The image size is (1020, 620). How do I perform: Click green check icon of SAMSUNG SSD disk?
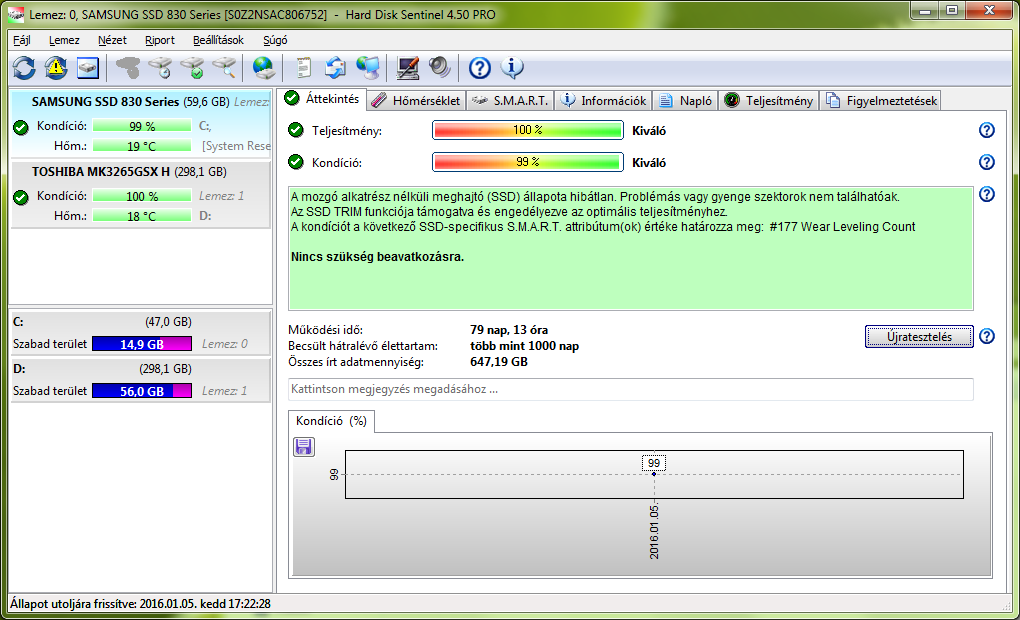(21, 127)
